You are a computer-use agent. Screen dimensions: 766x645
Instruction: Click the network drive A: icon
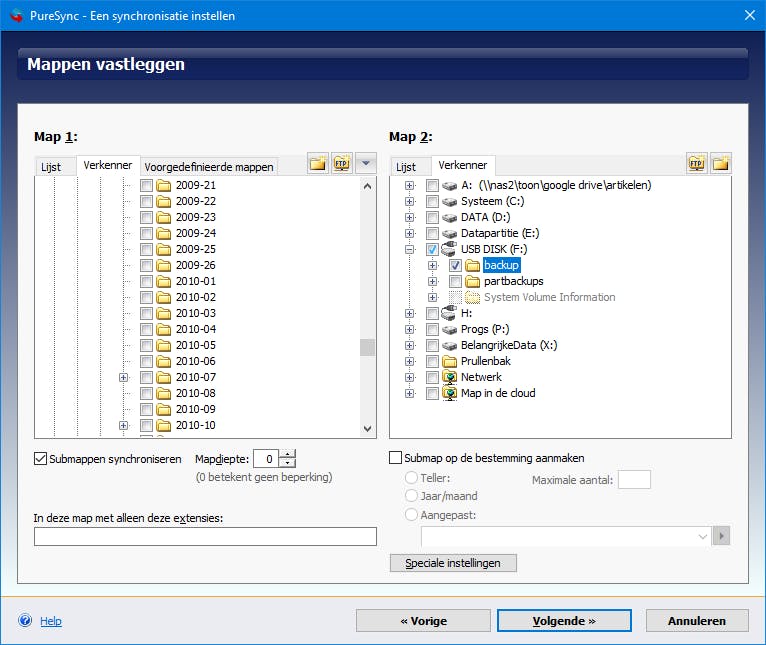pyautogui.click(x=449, y=185)
